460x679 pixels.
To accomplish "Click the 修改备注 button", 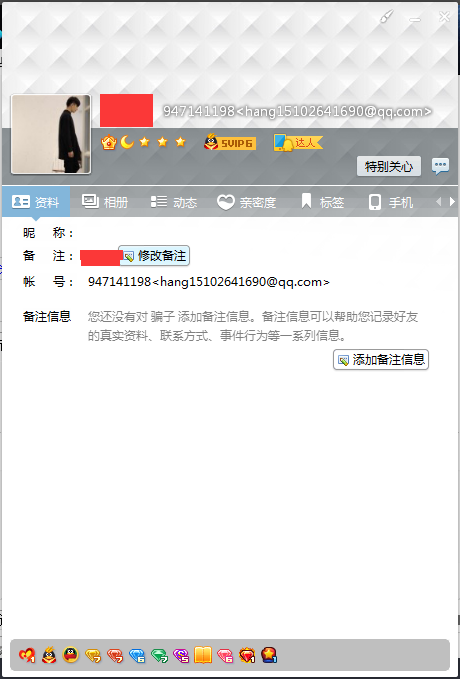I will 154,256.
